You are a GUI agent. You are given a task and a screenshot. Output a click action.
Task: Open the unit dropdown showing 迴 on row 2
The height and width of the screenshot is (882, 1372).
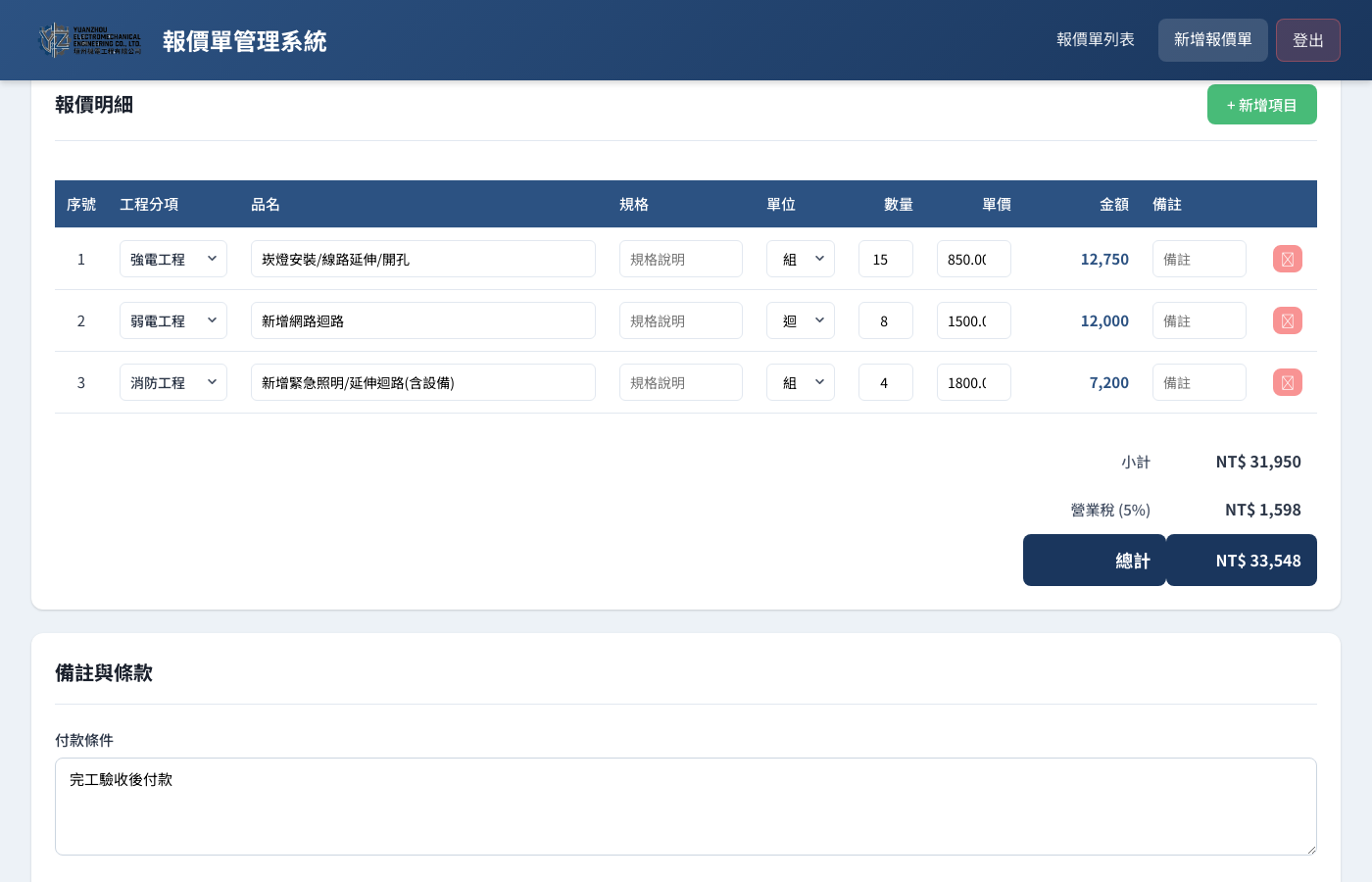pos(801,320)
